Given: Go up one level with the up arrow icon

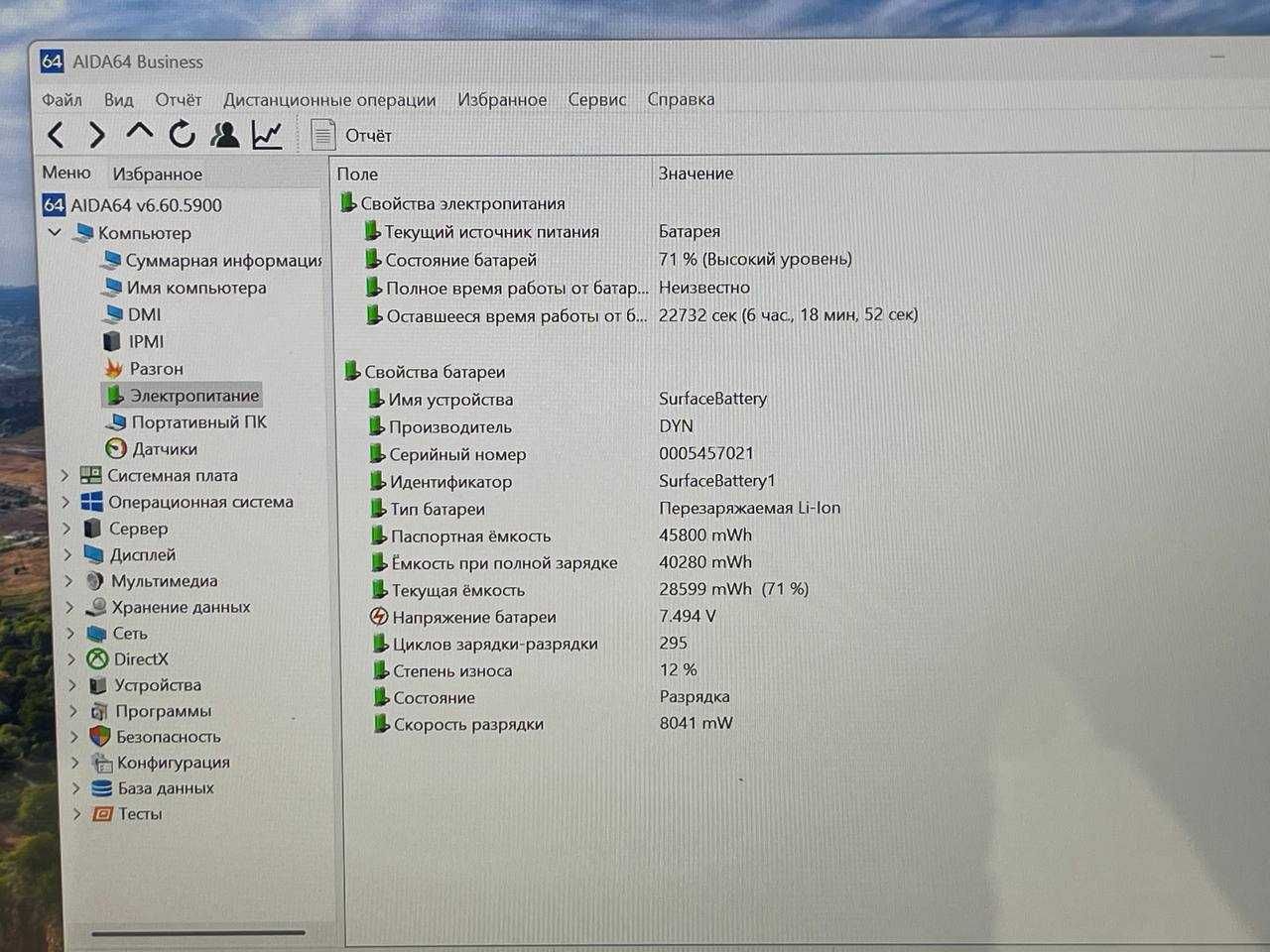Looking at the screenshot, I should point(140,132).
